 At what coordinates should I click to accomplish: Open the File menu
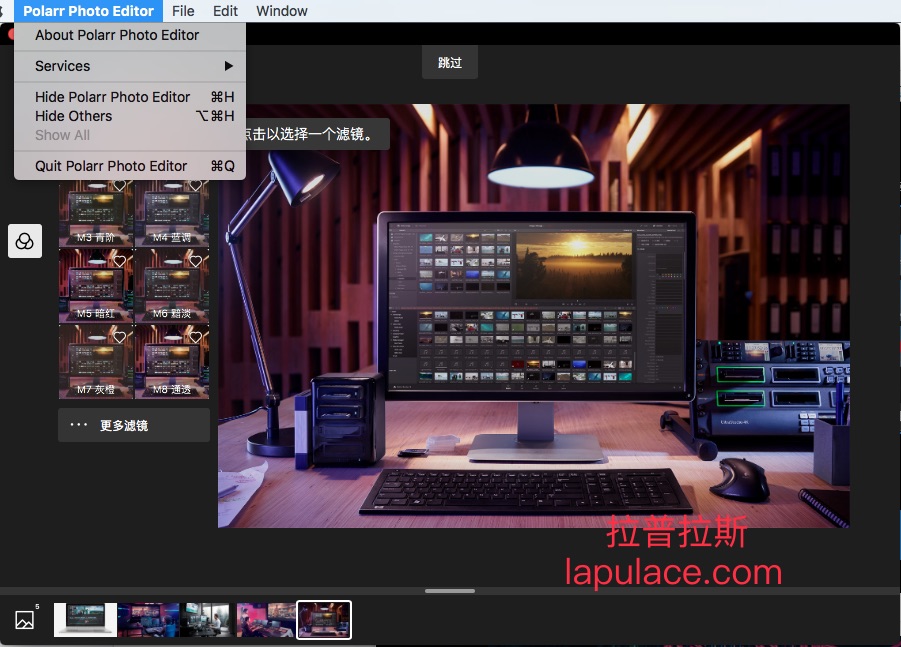pyautogui.click(x=183, y=11)
